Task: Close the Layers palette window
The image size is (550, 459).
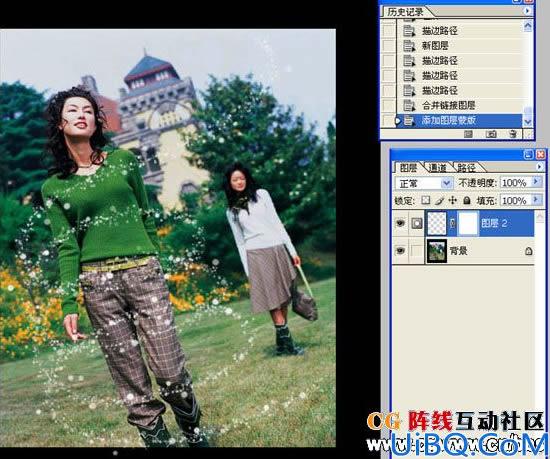Action: coord(541,155)
